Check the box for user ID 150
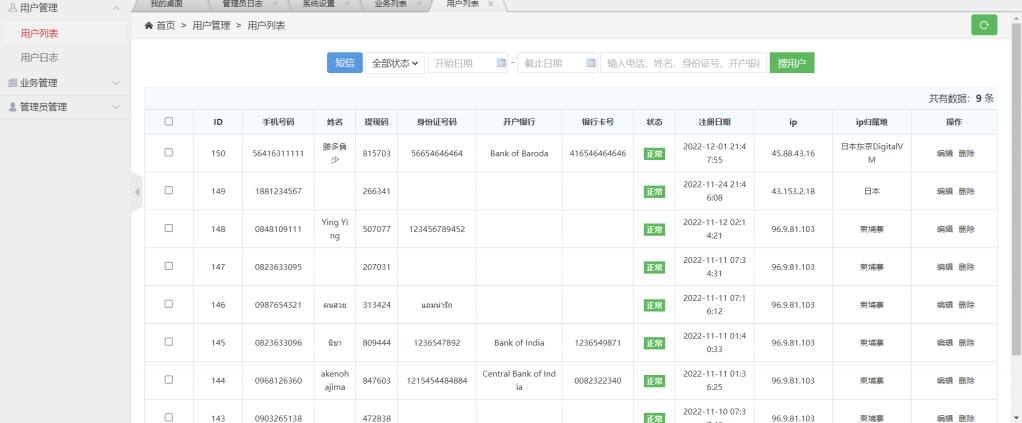The width and height of the screenshot is (1022, 423). (169, 152)
